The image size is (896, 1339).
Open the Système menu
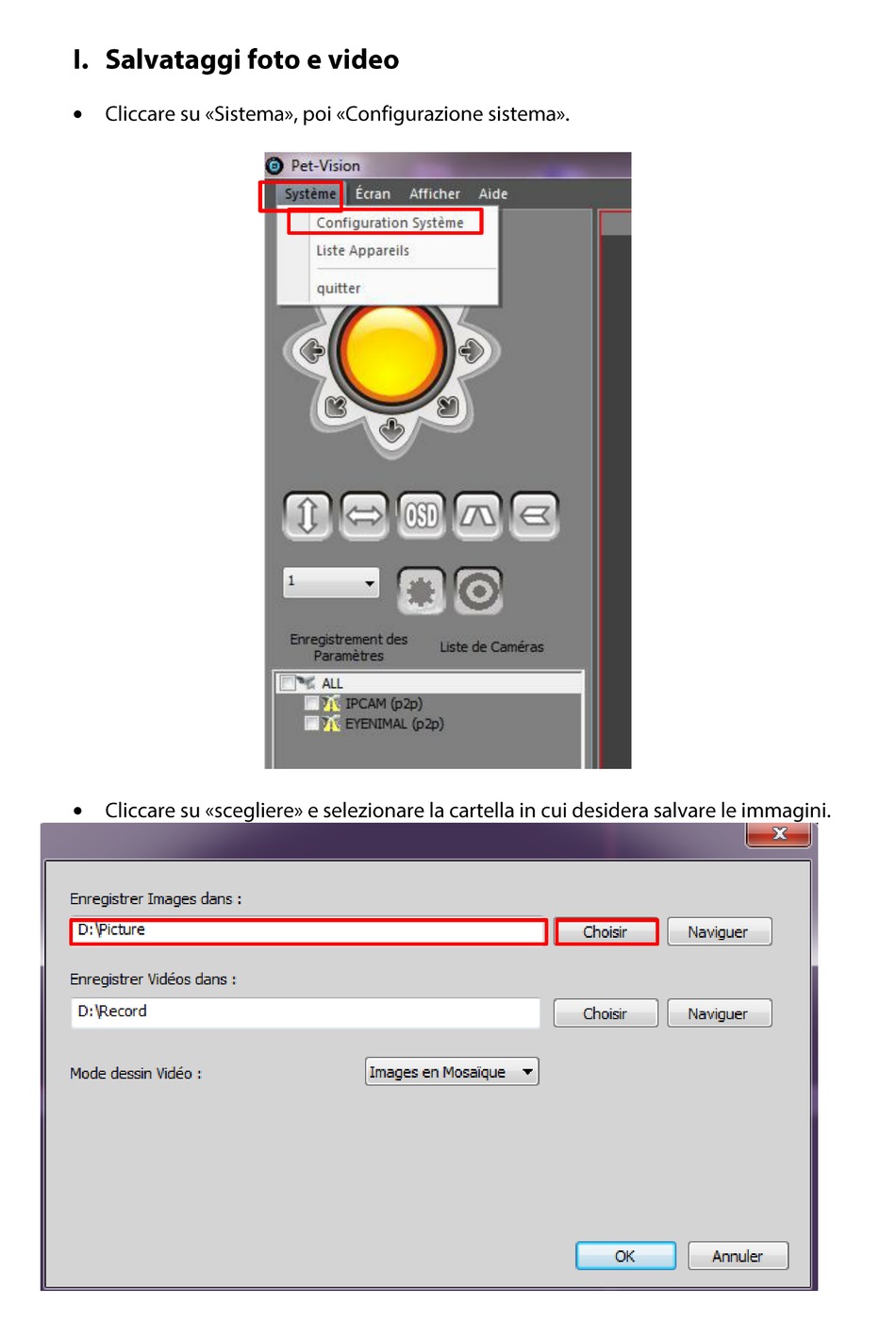[x=310, y=194]
